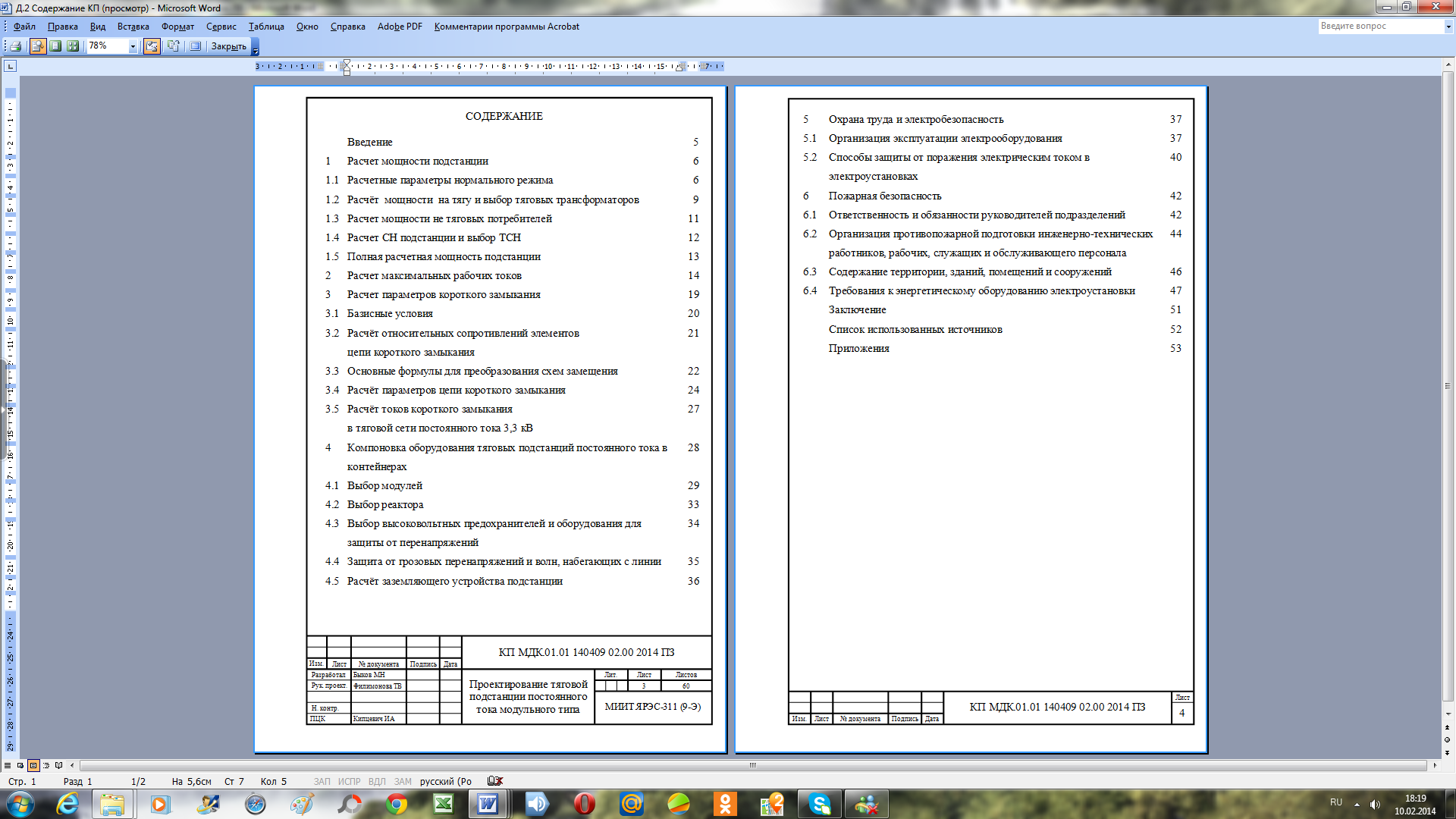1456x819 pixels.
Task: Toggle ЗАМ overtype mode indicator
Action: [x=403, y=781]
